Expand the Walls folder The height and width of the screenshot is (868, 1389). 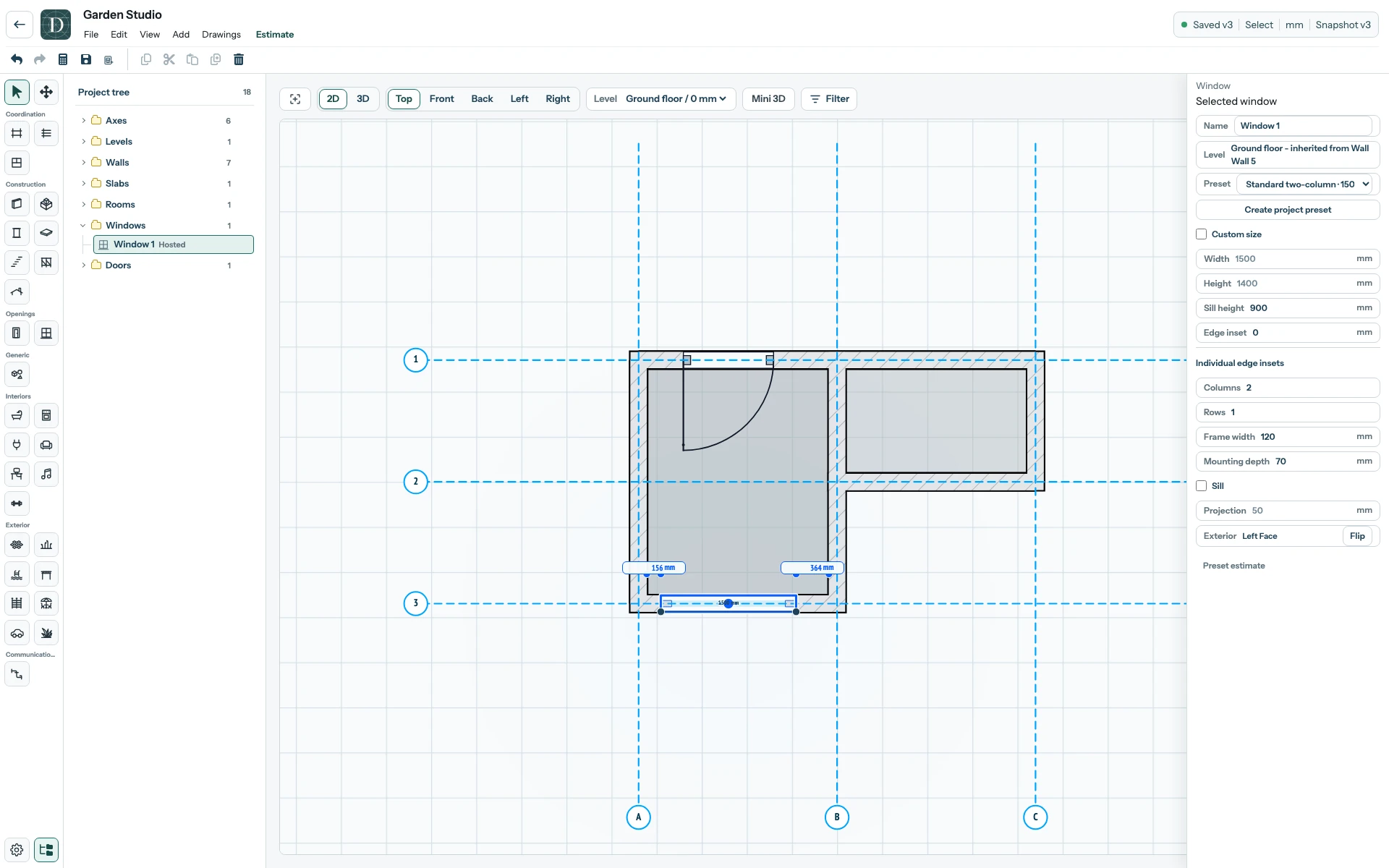click(x=84, y=163)
